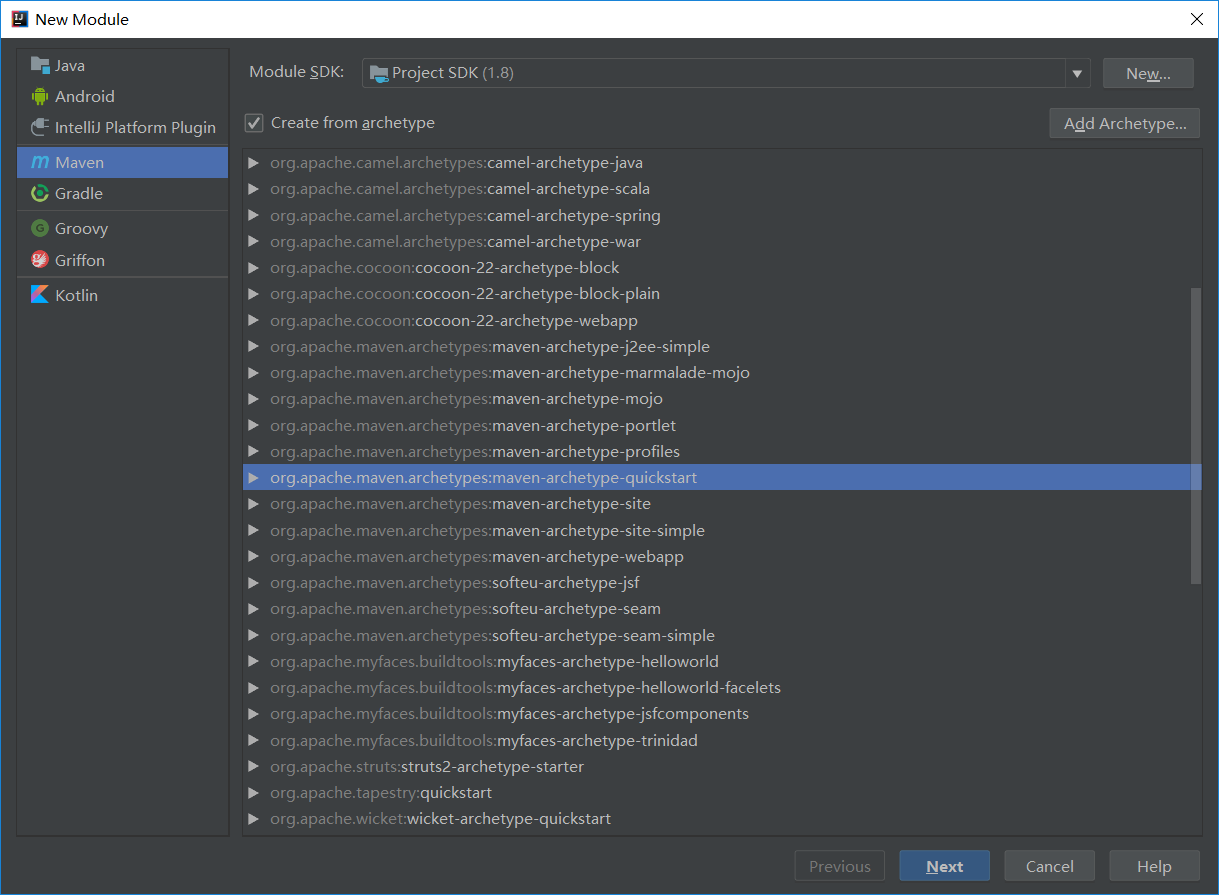The height and width of the screenshot is (895, 1219).
Task: Click the IntelliJ logo in title bar
Action: [19, 19]
